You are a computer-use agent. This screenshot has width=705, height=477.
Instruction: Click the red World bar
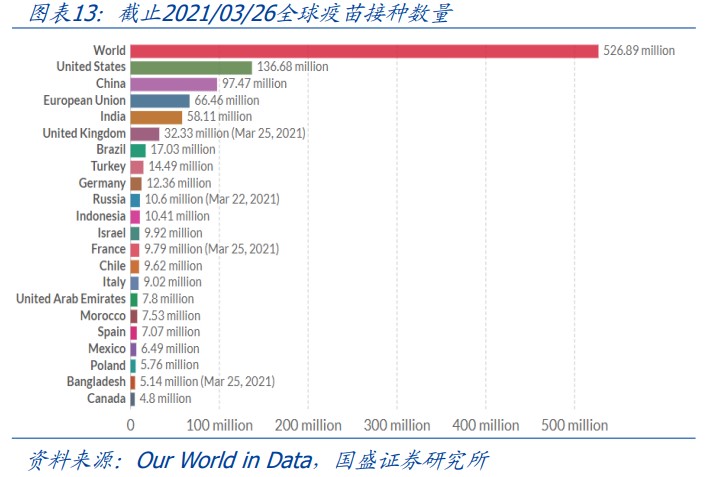pyautogui.click(x=365, y=51)
